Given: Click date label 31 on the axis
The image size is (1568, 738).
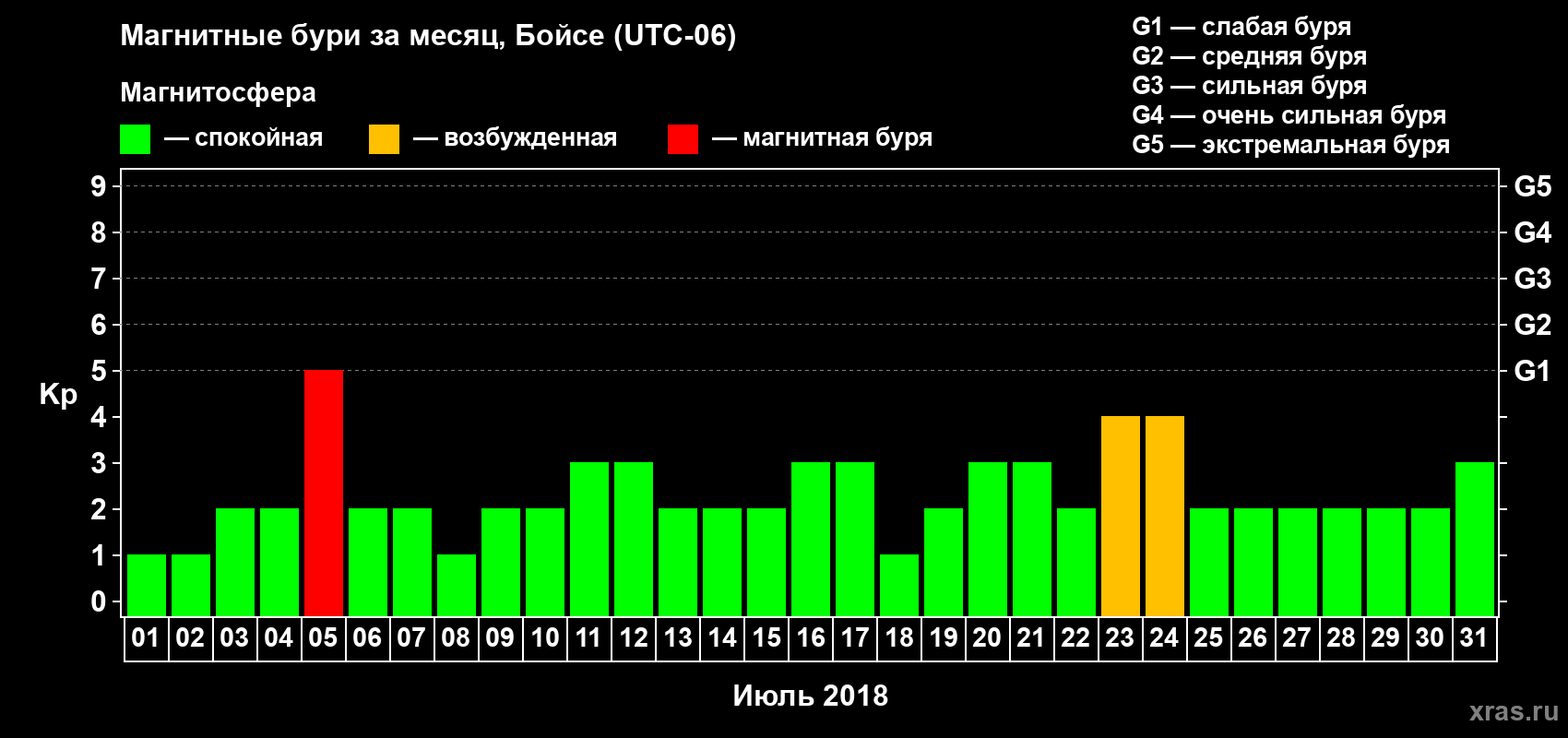Looking at the screenshot, I should (1474, 637).
